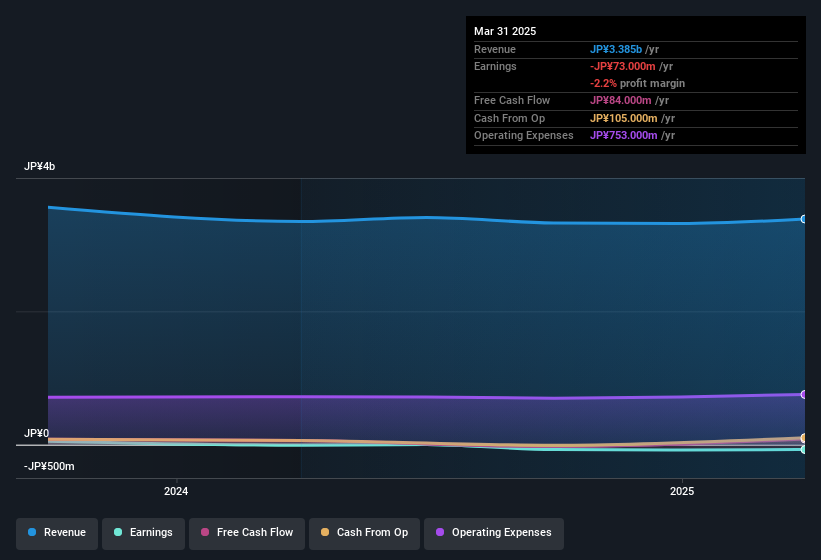Screen dimensions: 821x560
Task: Click the -2.2% profit margin text
Action: coord(637,83)
